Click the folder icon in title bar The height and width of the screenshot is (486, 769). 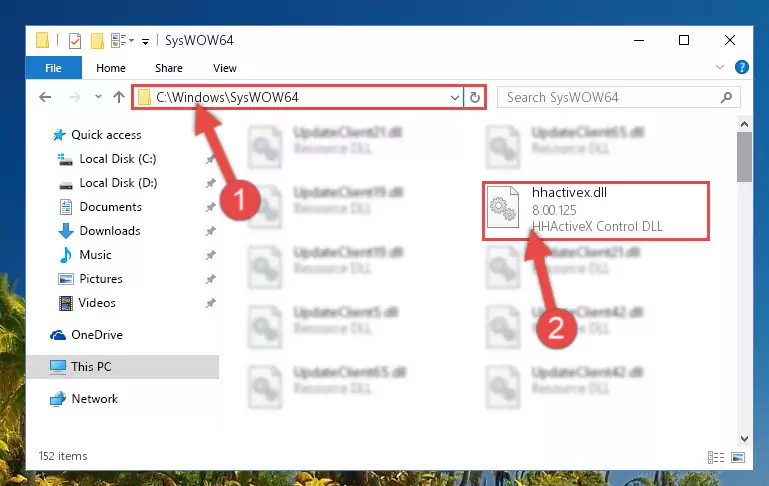[42, 40]
